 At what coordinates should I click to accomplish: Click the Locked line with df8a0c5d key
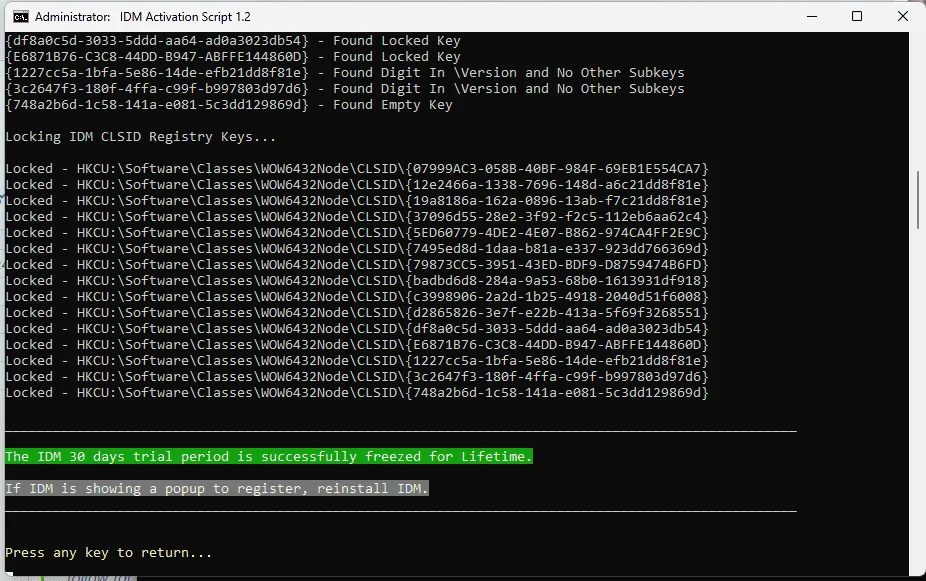357,328
